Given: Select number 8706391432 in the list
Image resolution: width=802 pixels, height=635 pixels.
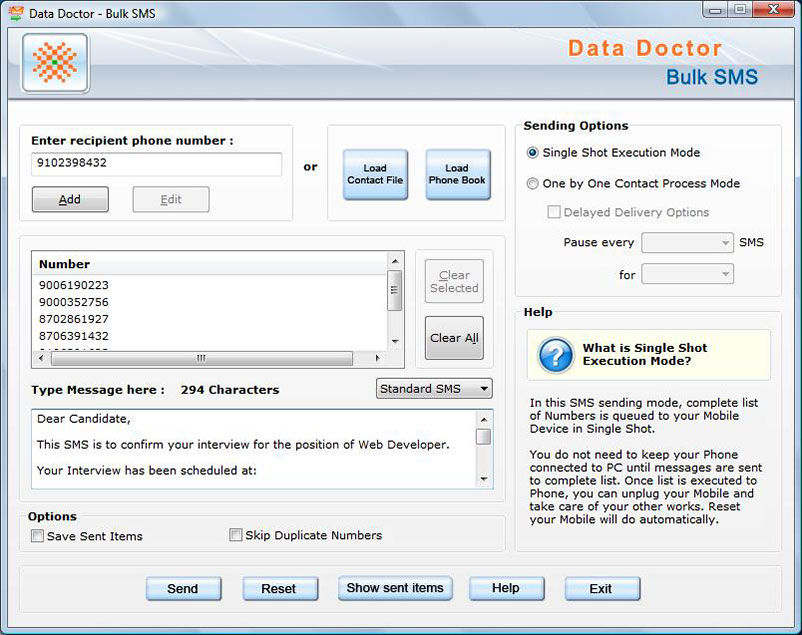Looking at the screenshot, I should pos(74,336).
